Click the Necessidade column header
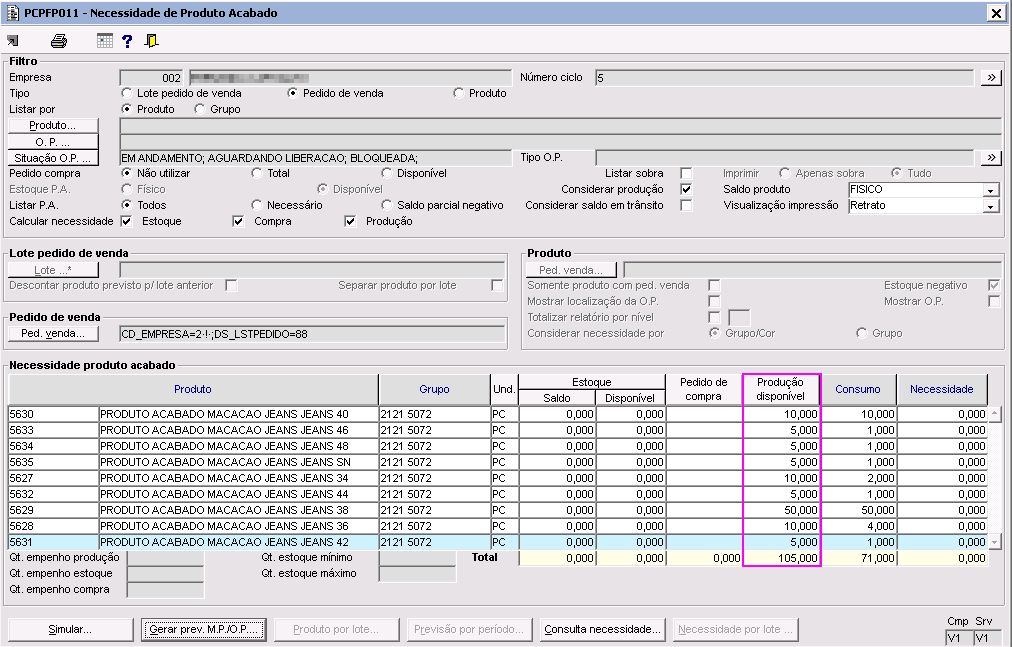The height and width of the screenshot is (647, 1012). [942, 389]
